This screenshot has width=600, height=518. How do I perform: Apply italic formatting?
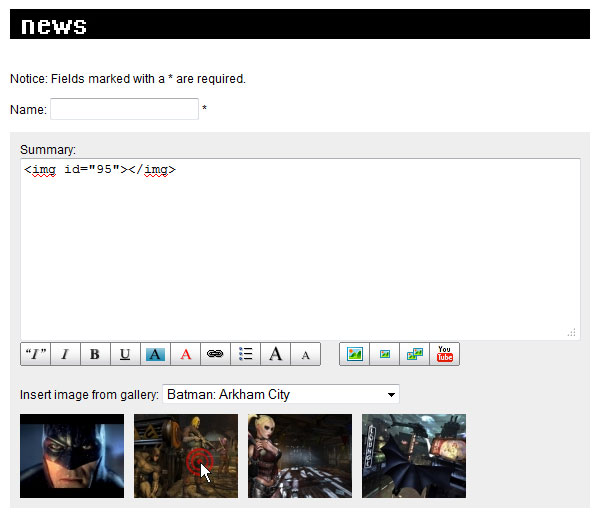[x=65, y=354]
